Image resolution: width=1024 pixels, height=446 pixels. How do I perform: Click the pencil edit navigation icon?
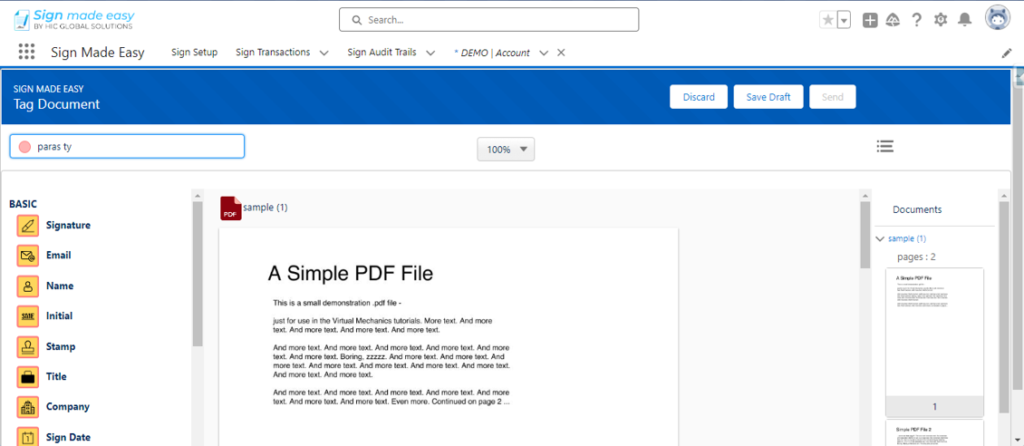[1006, 54]
